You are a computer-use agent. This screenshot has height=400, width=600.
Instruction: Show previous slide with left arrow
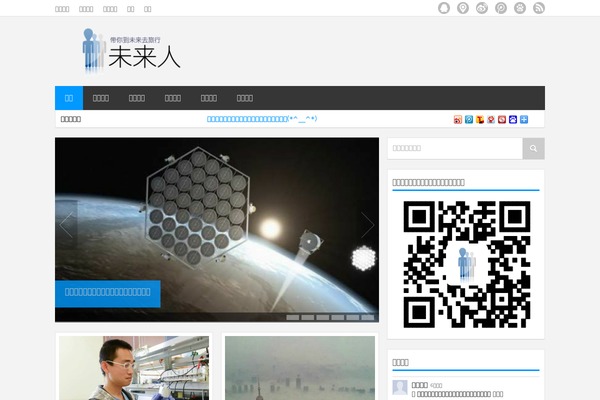(67, 225)
